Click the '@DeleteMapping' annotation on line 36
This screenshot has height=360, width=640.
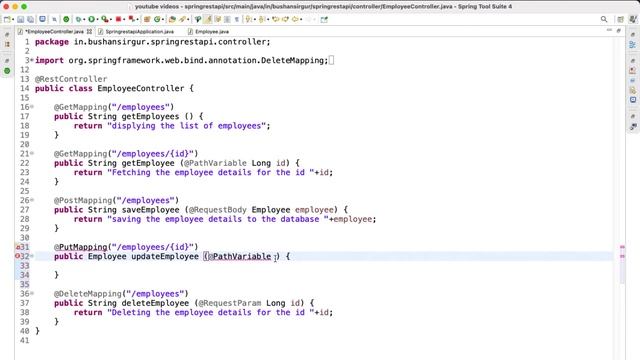88,294
